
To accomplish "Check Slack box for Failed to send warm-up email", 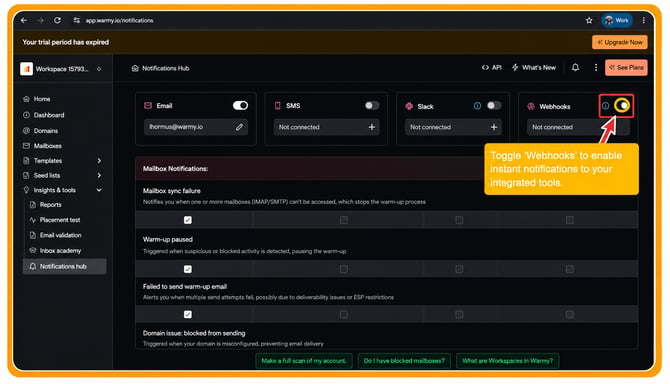I will point(459,314).
